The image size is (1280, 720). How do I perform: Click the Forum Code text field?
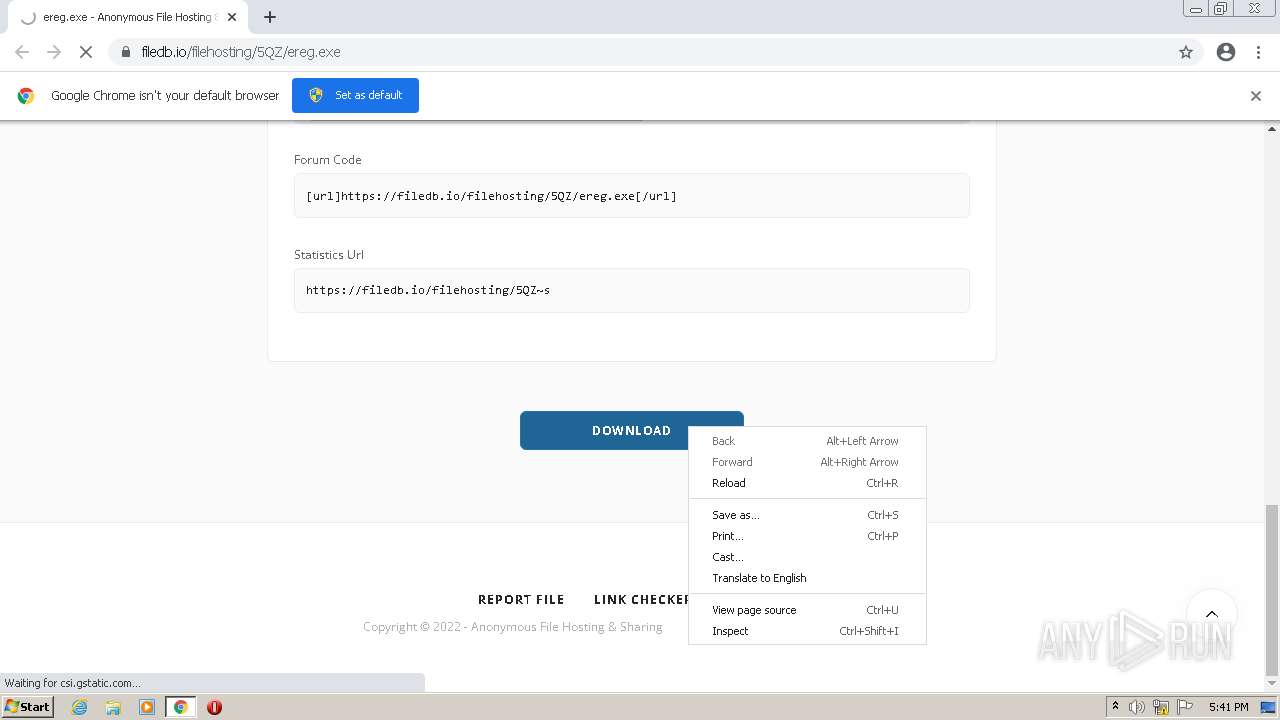pyautogui.click(x=631, y=196)
